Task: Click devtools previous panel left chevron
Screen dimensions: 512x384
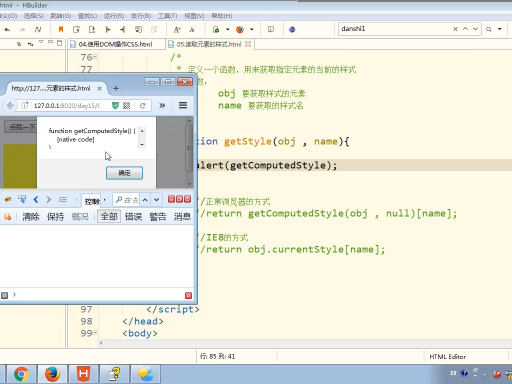Action: tap(36, 199)
